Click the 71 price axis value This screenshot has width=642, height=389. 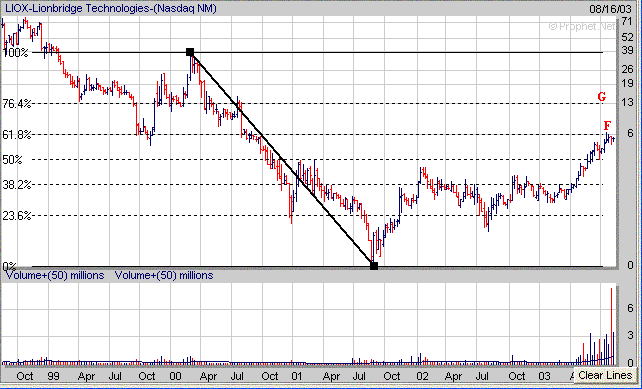point(628,21)
